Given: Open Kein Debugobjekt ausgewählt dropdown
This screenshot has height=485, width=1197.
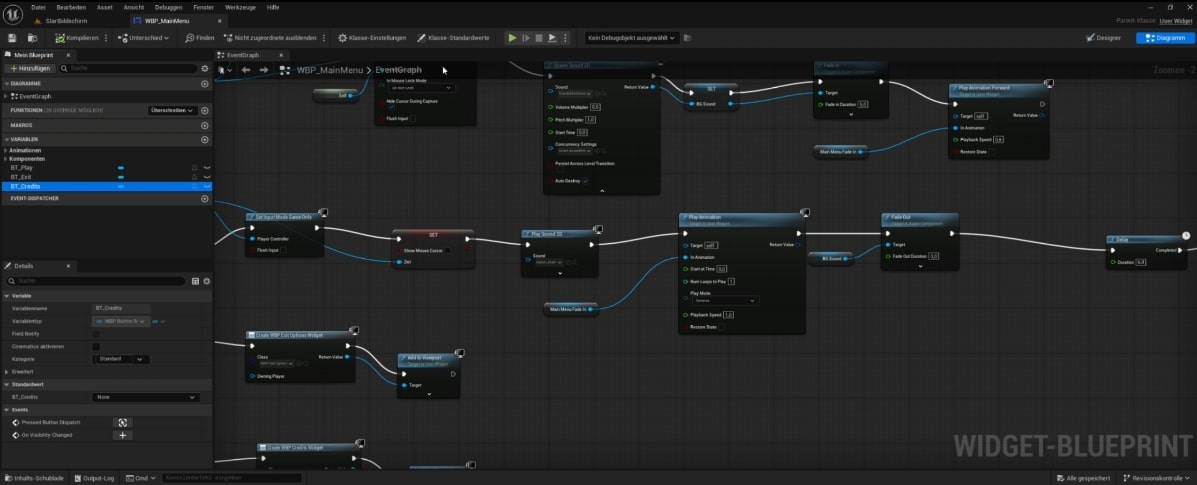Looking at the screenshot, I should point(632,38).
